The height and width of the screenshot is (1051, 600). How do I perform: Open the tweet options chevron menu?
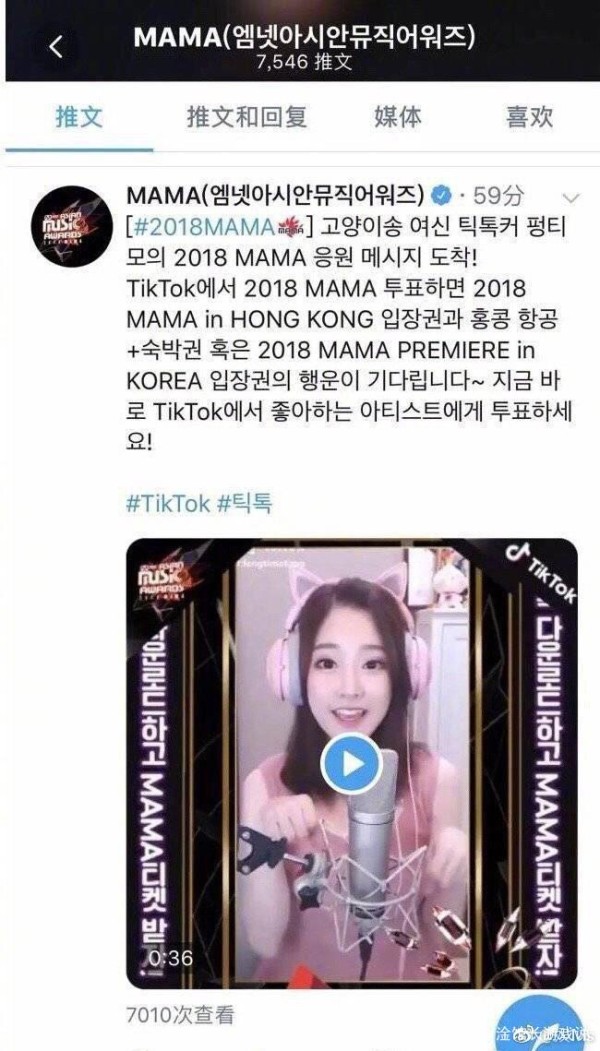click(x=571, y=198)
